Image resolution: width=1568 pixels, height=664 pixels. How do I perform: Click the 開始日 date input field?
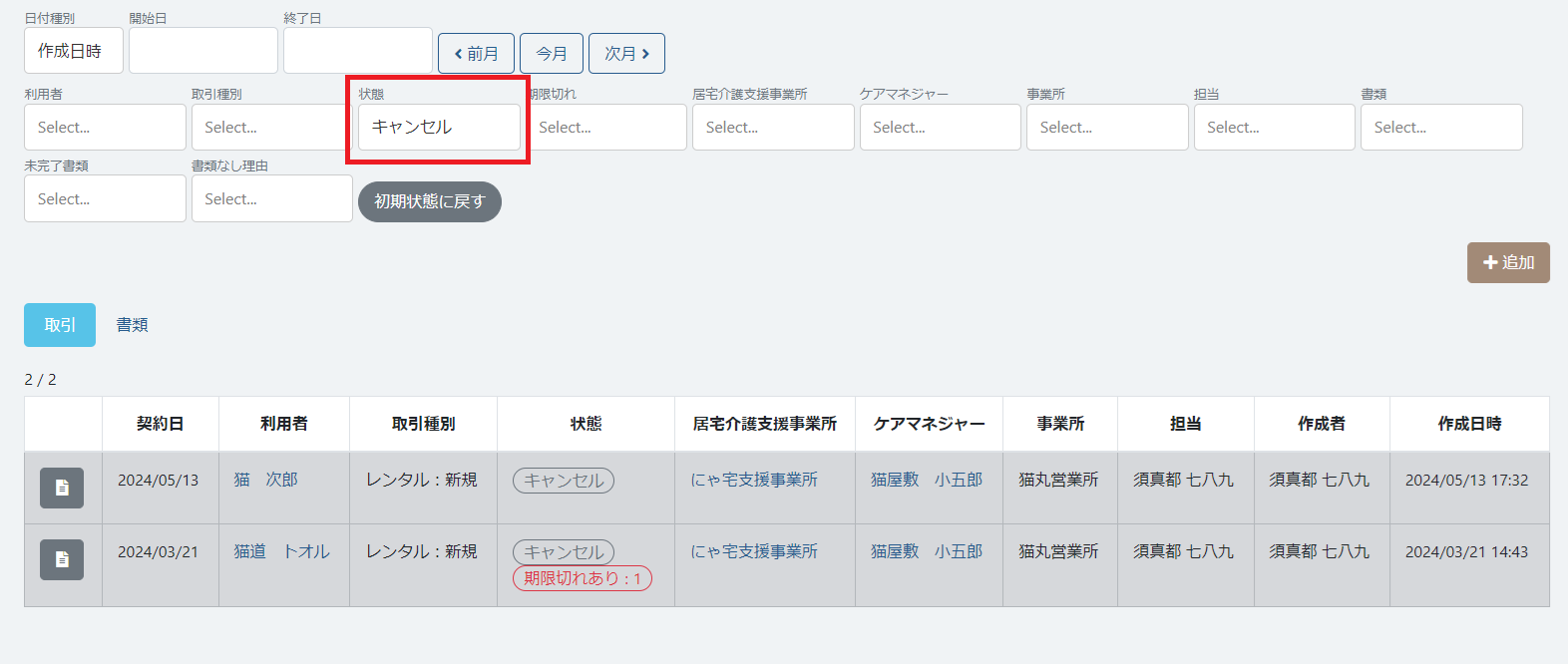202,51
